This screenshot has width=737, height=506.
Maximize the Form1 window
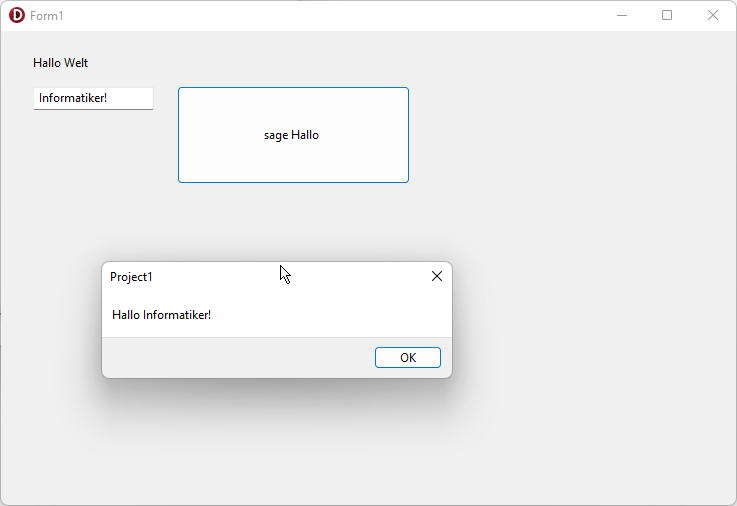coord(667,15)
